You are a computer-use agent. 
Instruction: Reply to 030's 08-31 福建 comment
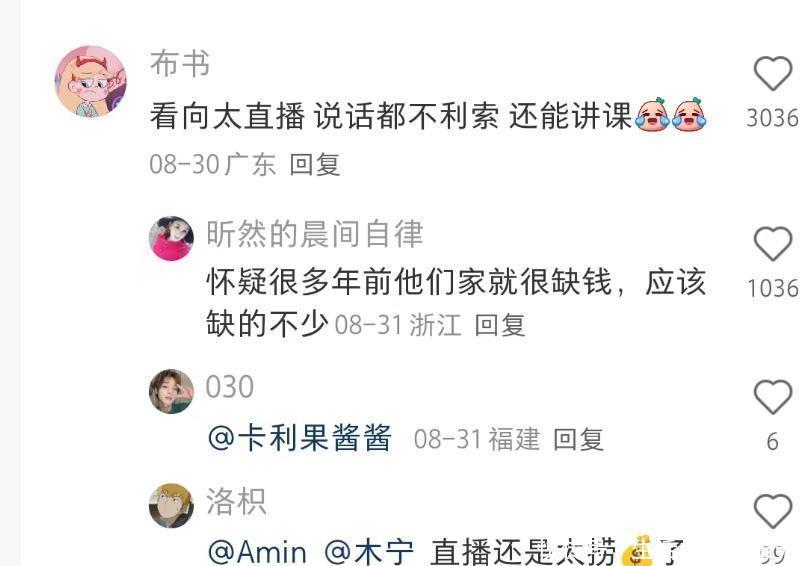[x=578, y=440]
